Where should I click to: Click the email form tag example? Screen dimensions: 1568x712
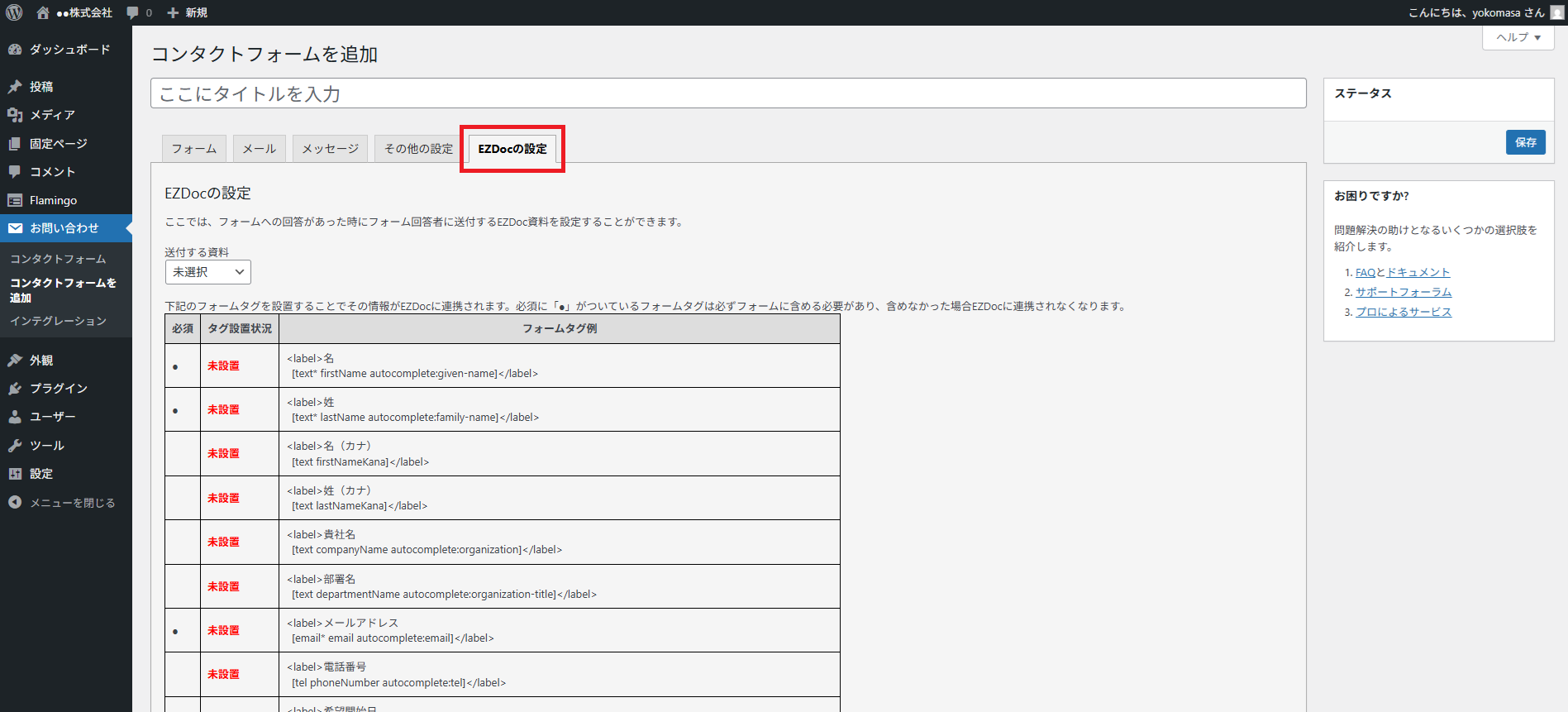point(391,630)
